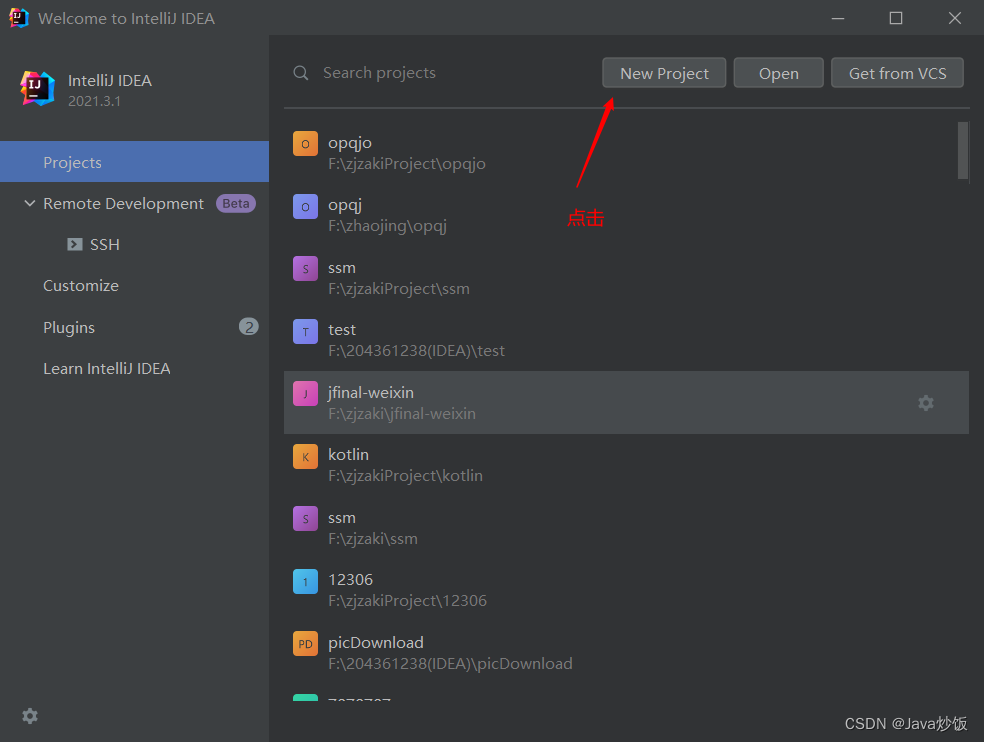
Task: Open the opqj project
Action: point(626,215)
